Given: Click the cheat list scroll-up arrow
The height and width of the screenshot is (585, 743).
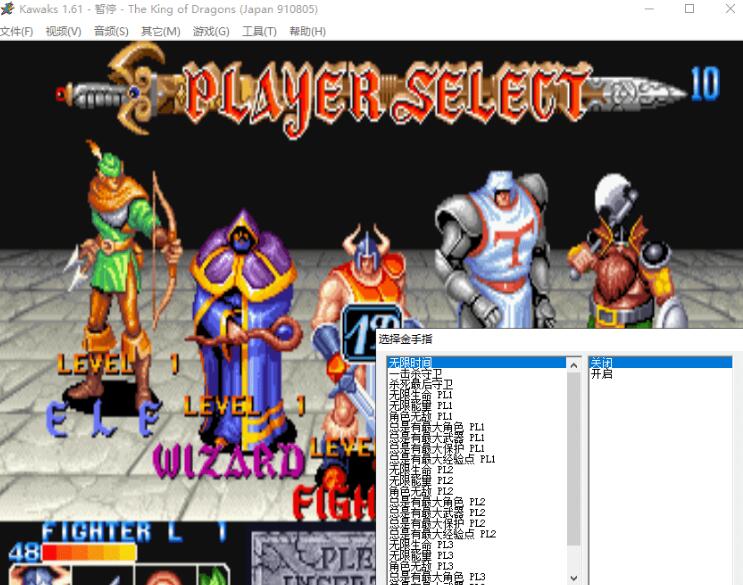Looking at the screenshot, I should [573, 365].
